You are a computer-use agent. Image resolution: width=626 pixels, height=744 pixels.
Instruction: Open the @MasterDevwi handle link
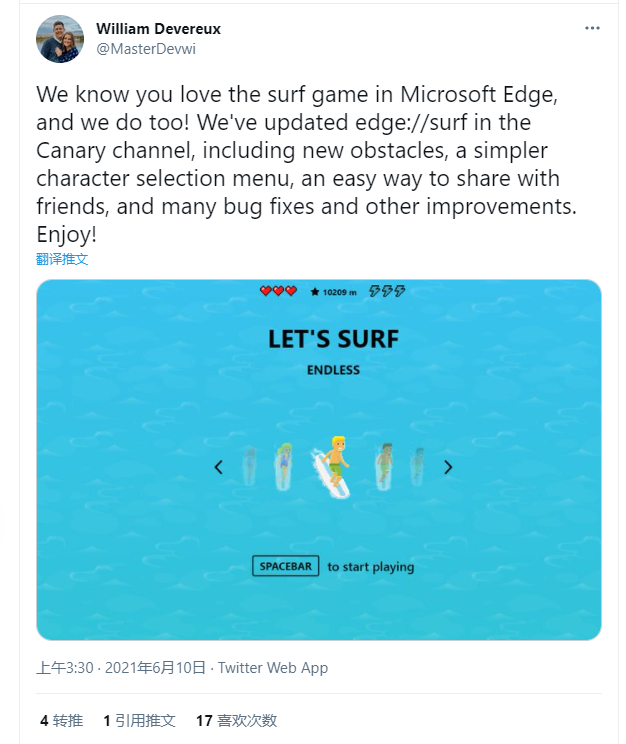(146, 49)
